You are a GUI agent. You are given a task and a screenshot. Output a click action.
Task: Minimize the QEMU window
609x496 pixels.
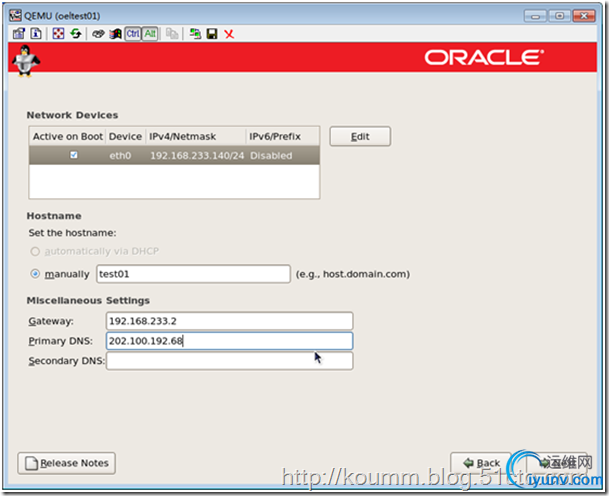click(535, 16)
